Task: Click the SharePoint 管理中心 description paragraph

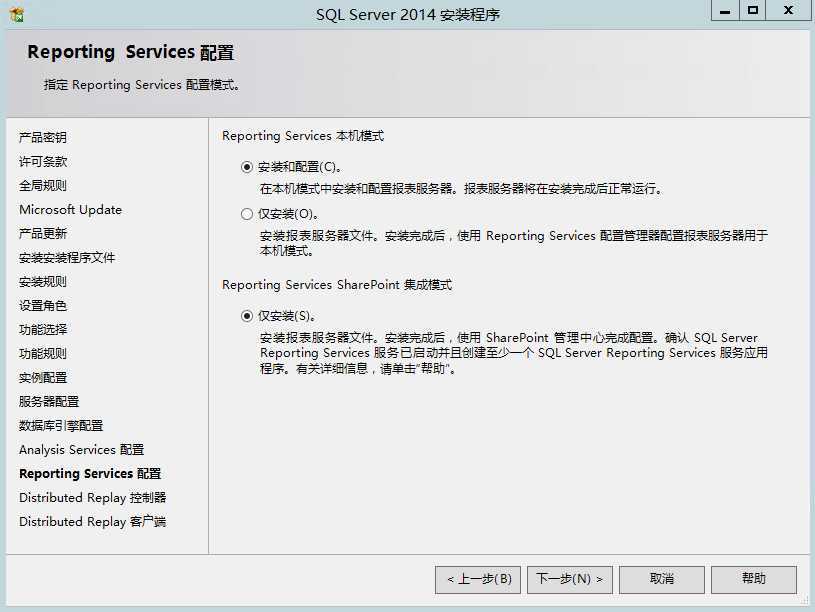Action: (514, 353)
